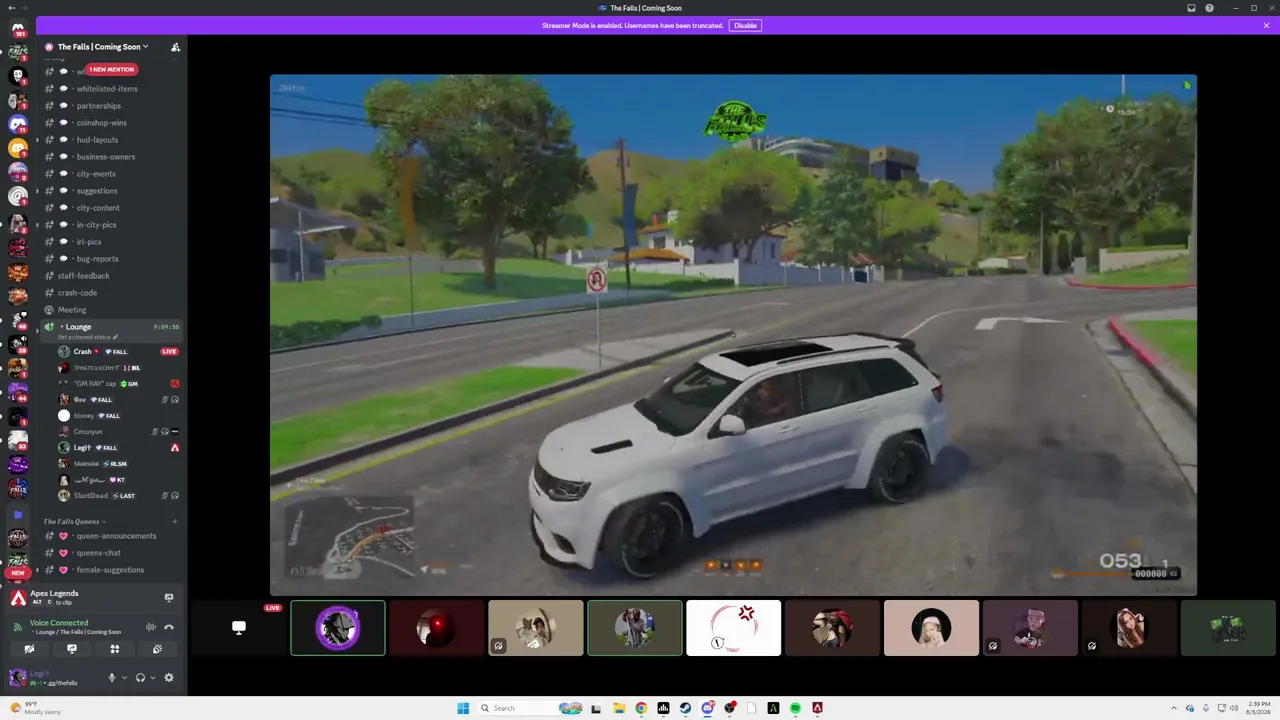Open microphone input options arrow
Screen dimensions: 1280x720
pos(124,678)
